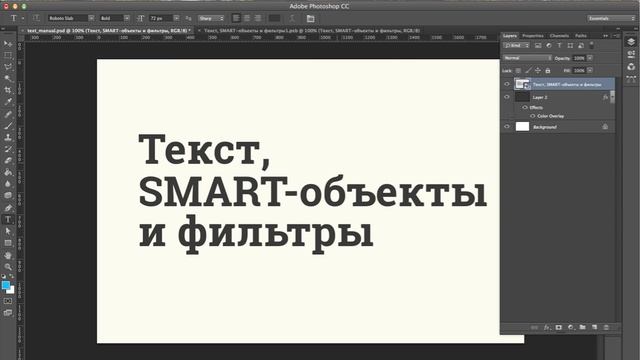This screenshot has width=640, height=360.
Task: Open the font family dropdown
Action: [91, 18]
